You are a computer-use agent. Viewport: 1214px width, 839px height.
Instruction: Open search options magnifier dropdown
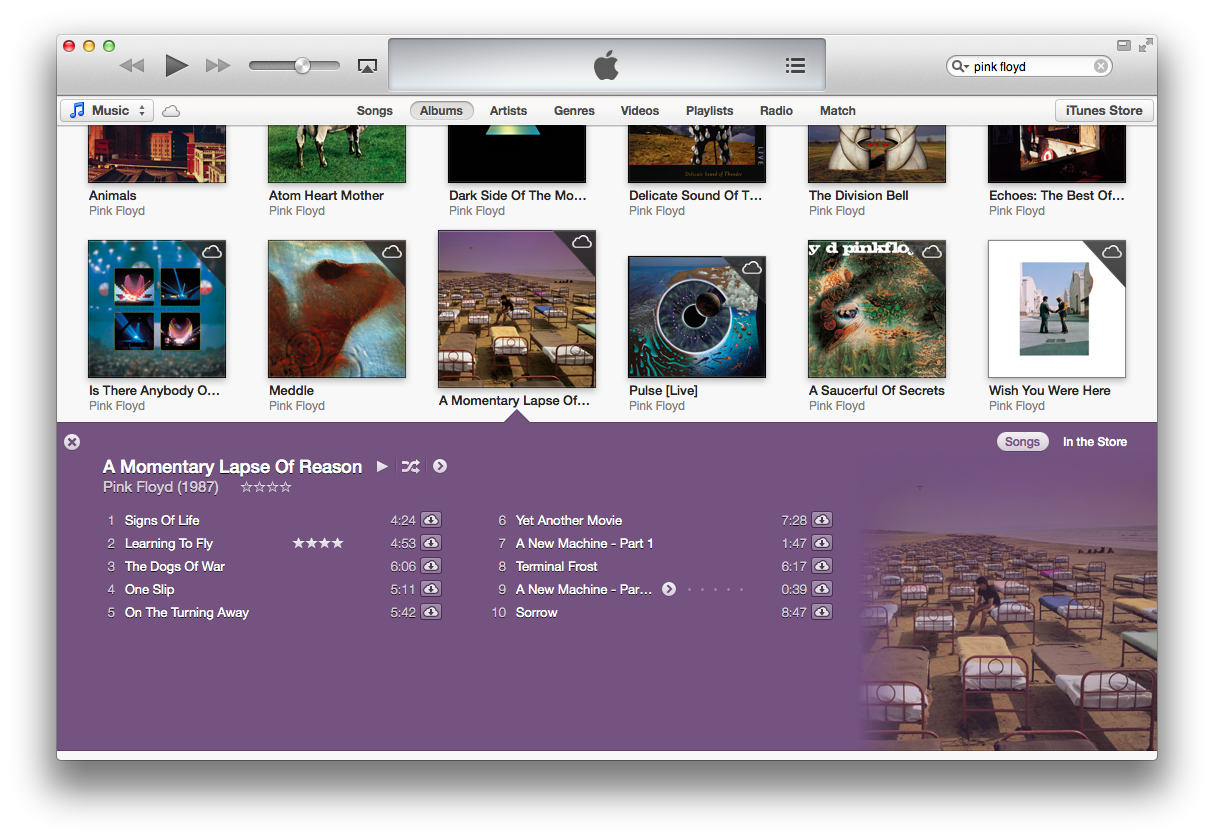point(960,66)
